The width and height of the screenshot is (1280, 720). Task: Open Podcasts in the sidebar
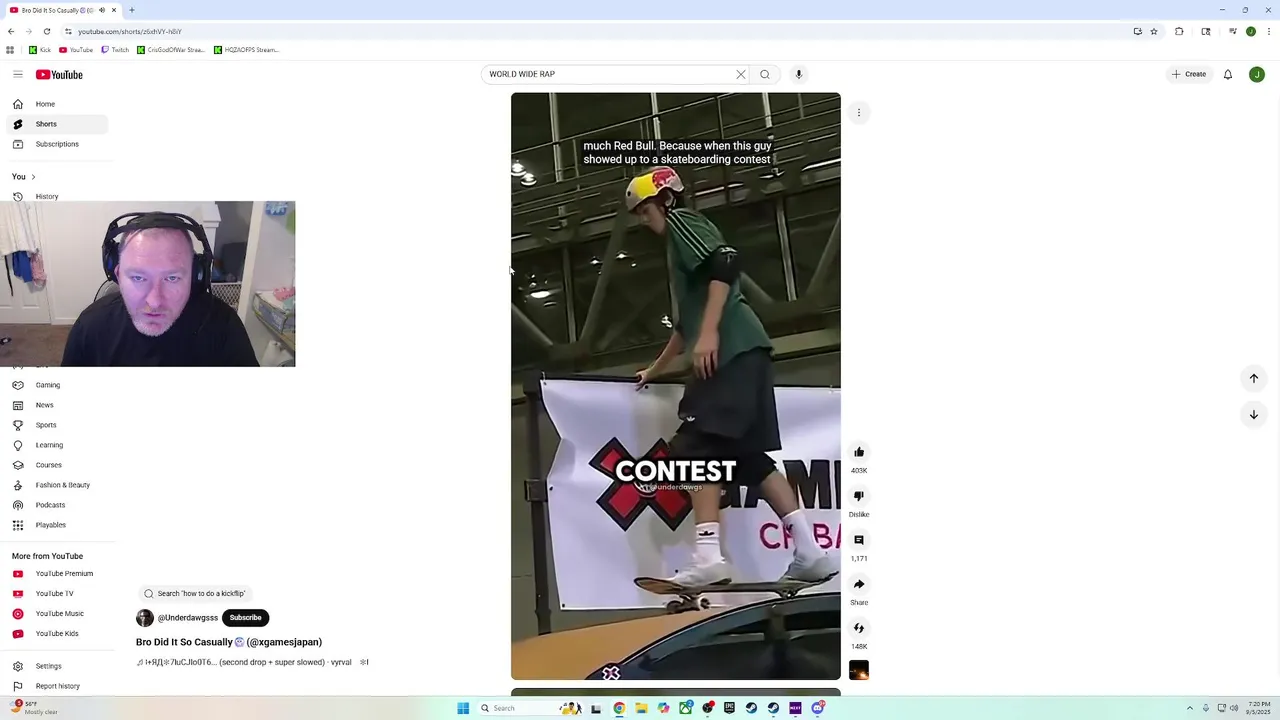[57, 505]
